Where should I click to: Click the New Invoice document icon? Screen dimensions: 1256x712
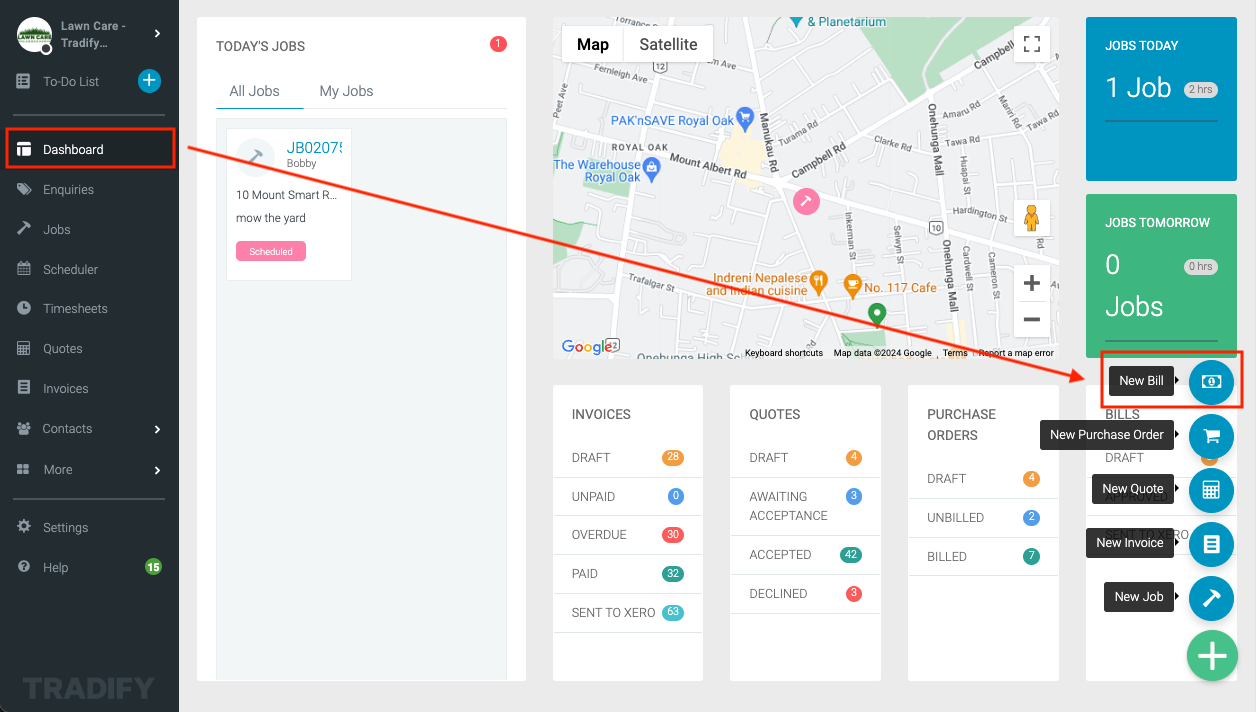[1211, 544]
